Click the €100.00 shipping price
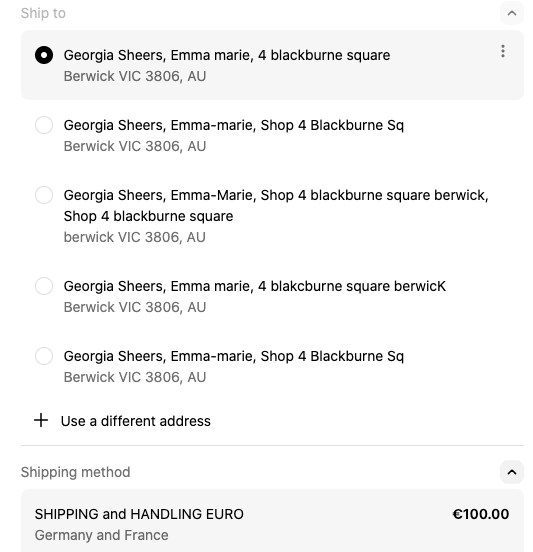The height and width of the screenshot is (552, 533). (x=481, y=514)
